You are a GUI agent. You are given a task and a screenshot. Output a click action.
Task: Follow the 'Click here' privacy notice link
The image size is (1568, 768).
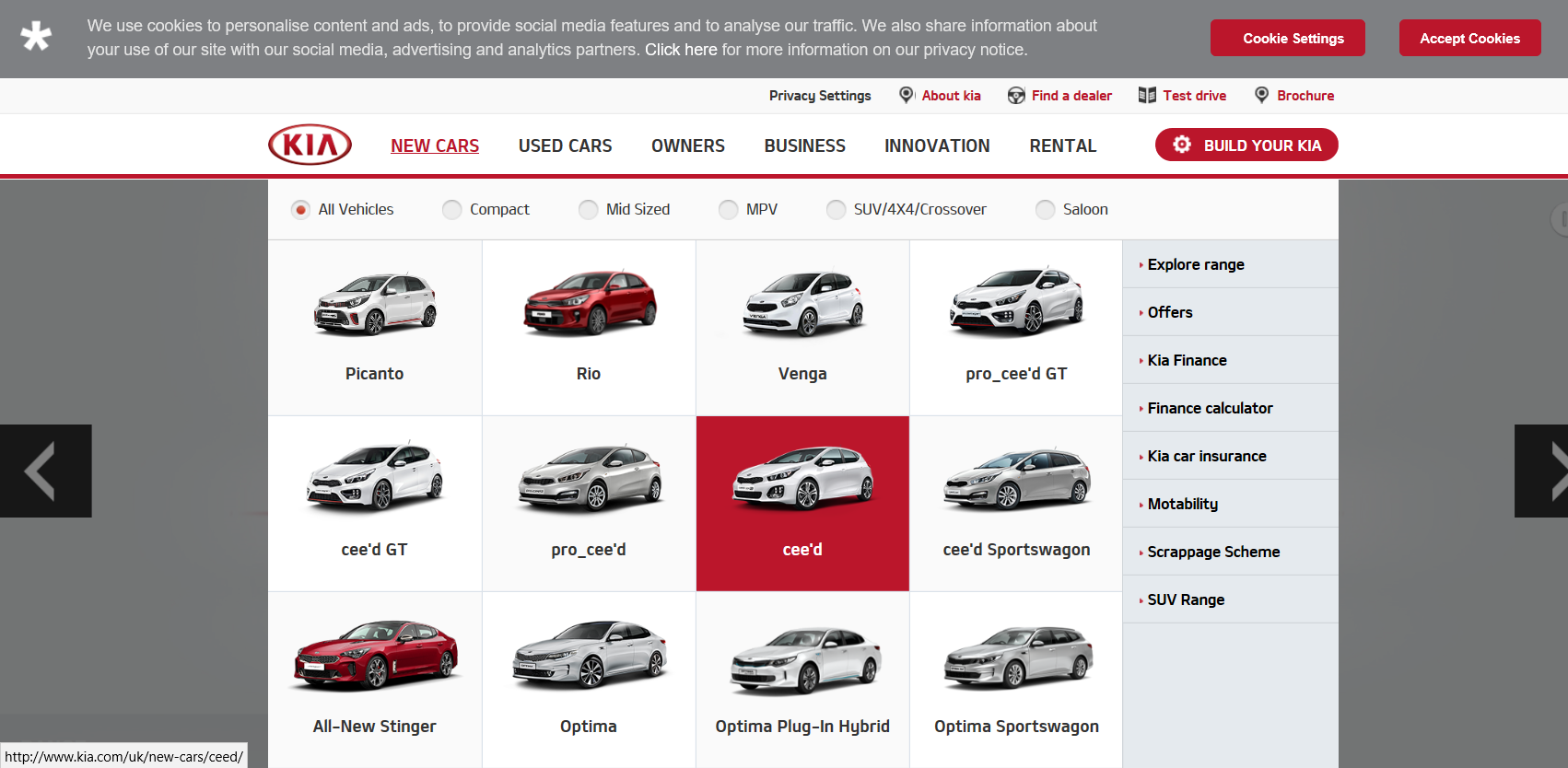(681, 50)
